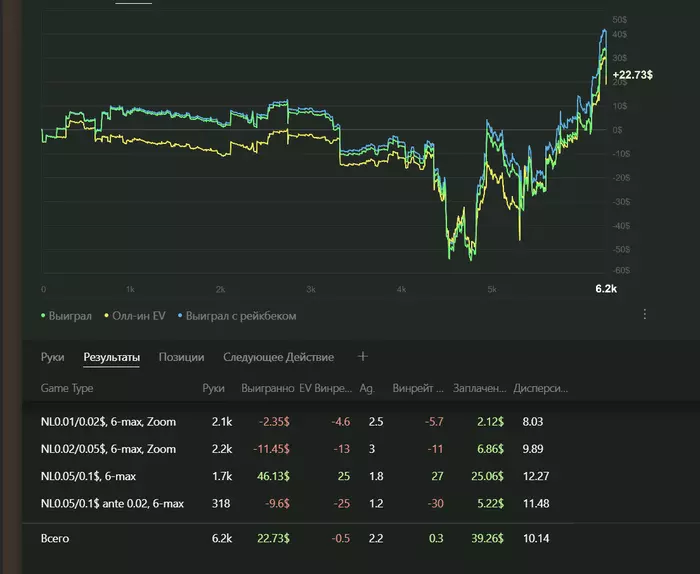The height and width of the screenshot is (574, 700).
Task: Add a new tab with the plus icon
Action: (363, 356)
